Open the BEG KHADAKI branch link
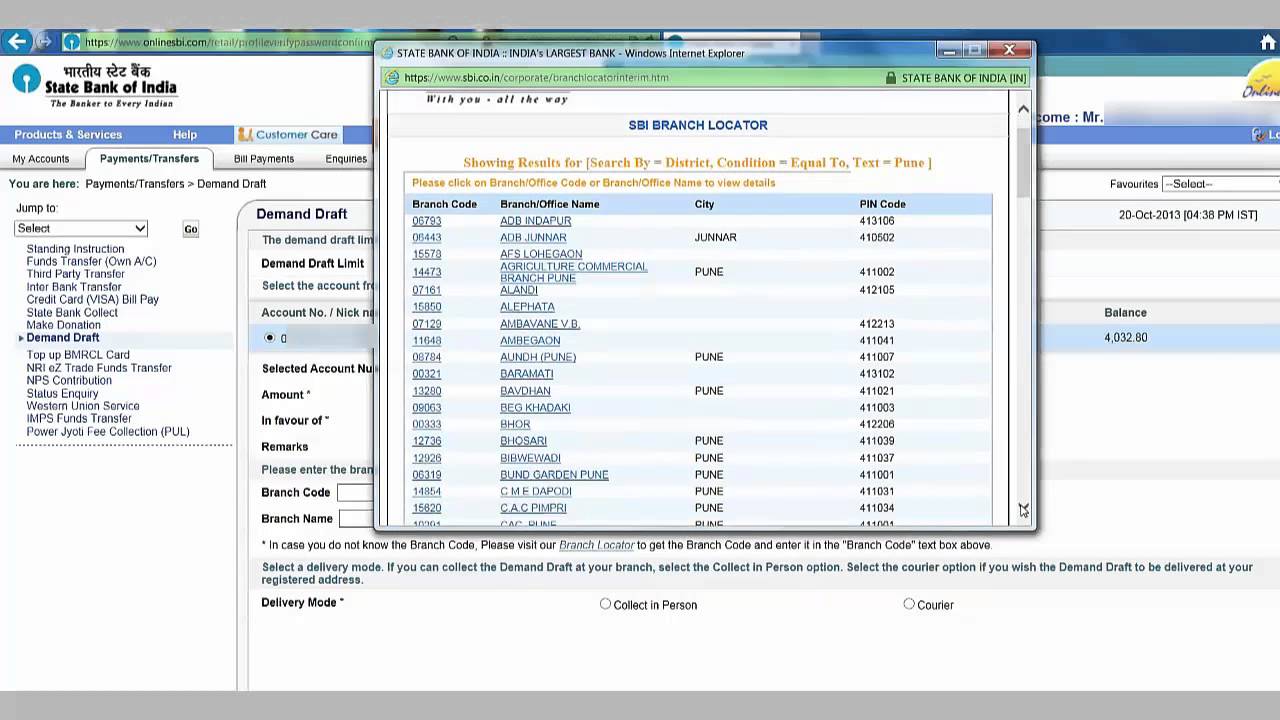The width and height of the screenshot is (1280, 720). click(x=535, y=408)
